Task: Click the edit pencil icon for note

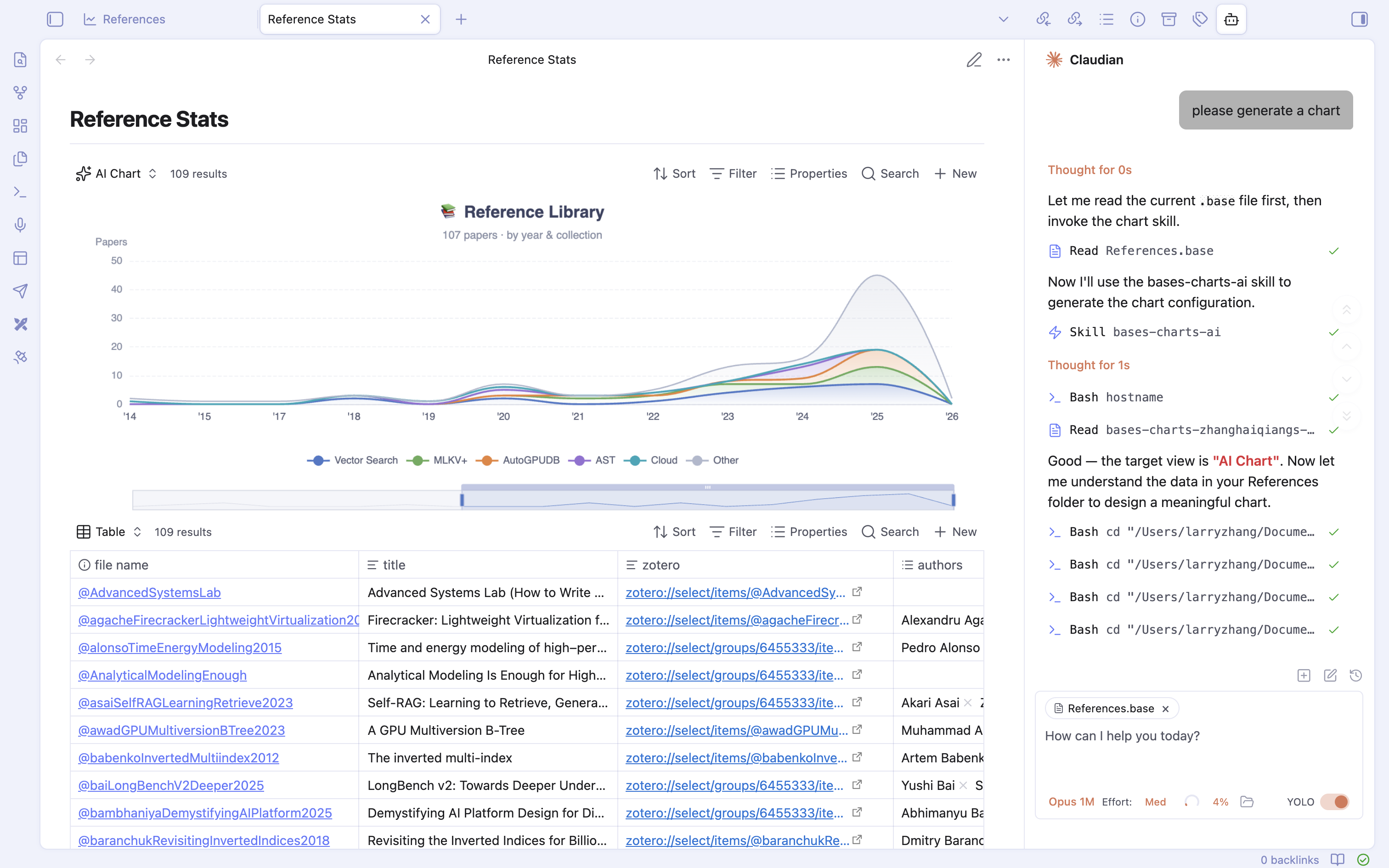Action: tap(973, 60)
